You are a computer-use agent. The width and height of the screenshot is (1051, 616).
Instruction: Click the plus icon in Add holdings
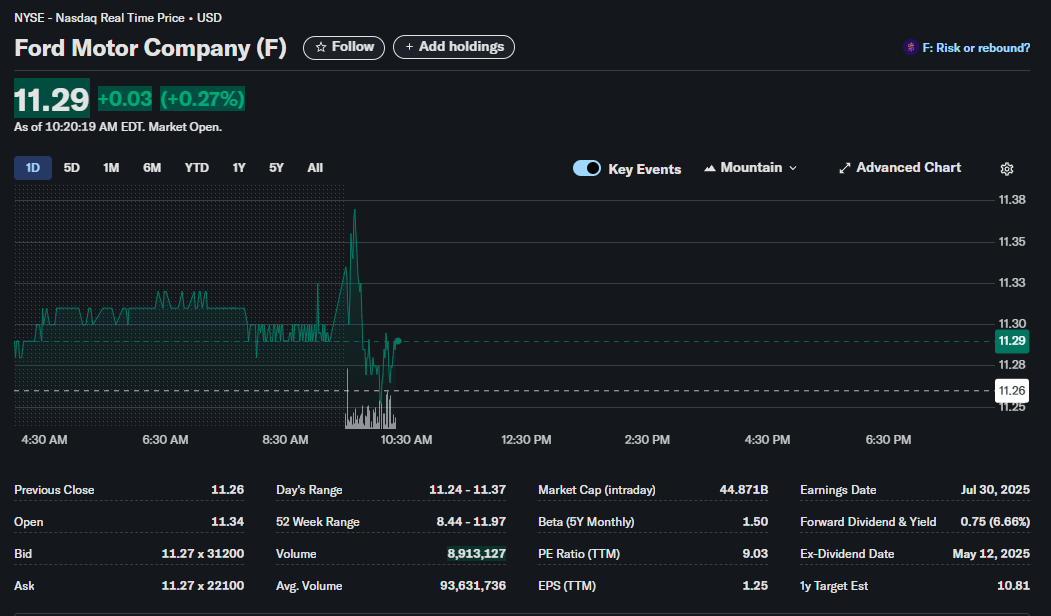point(409,47)
